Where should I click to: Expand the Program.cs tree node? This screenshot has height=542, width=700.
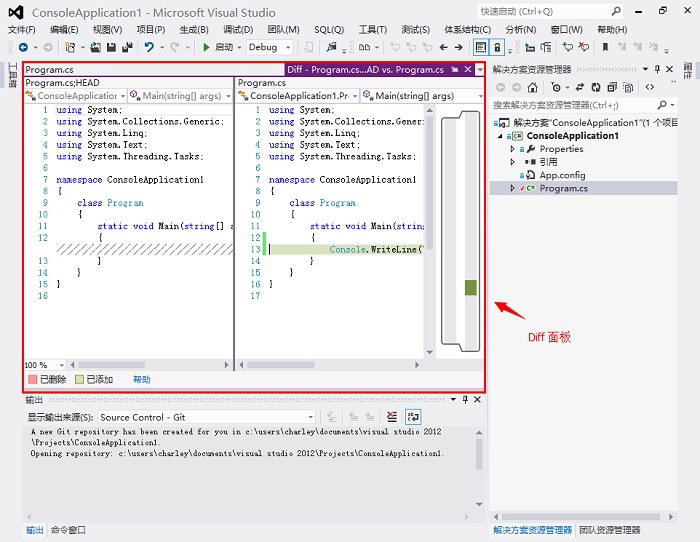tap(512, 188)
